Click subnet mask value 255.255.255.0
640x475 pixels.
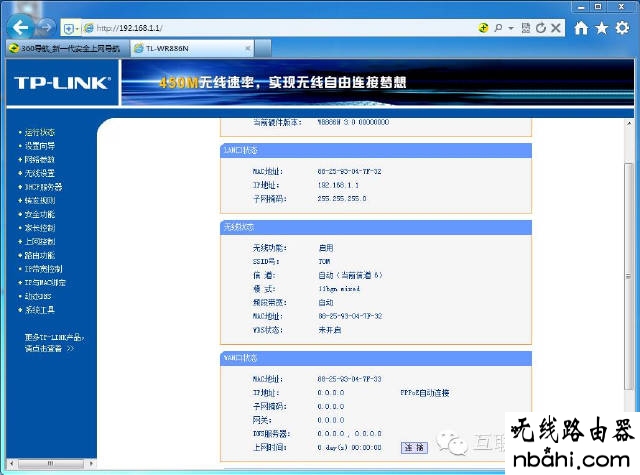342,198
